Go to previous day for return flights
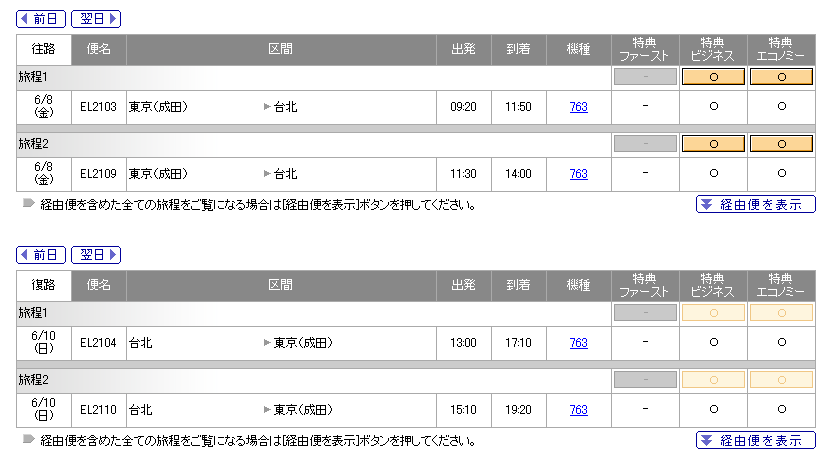 (x=41, y=255)
